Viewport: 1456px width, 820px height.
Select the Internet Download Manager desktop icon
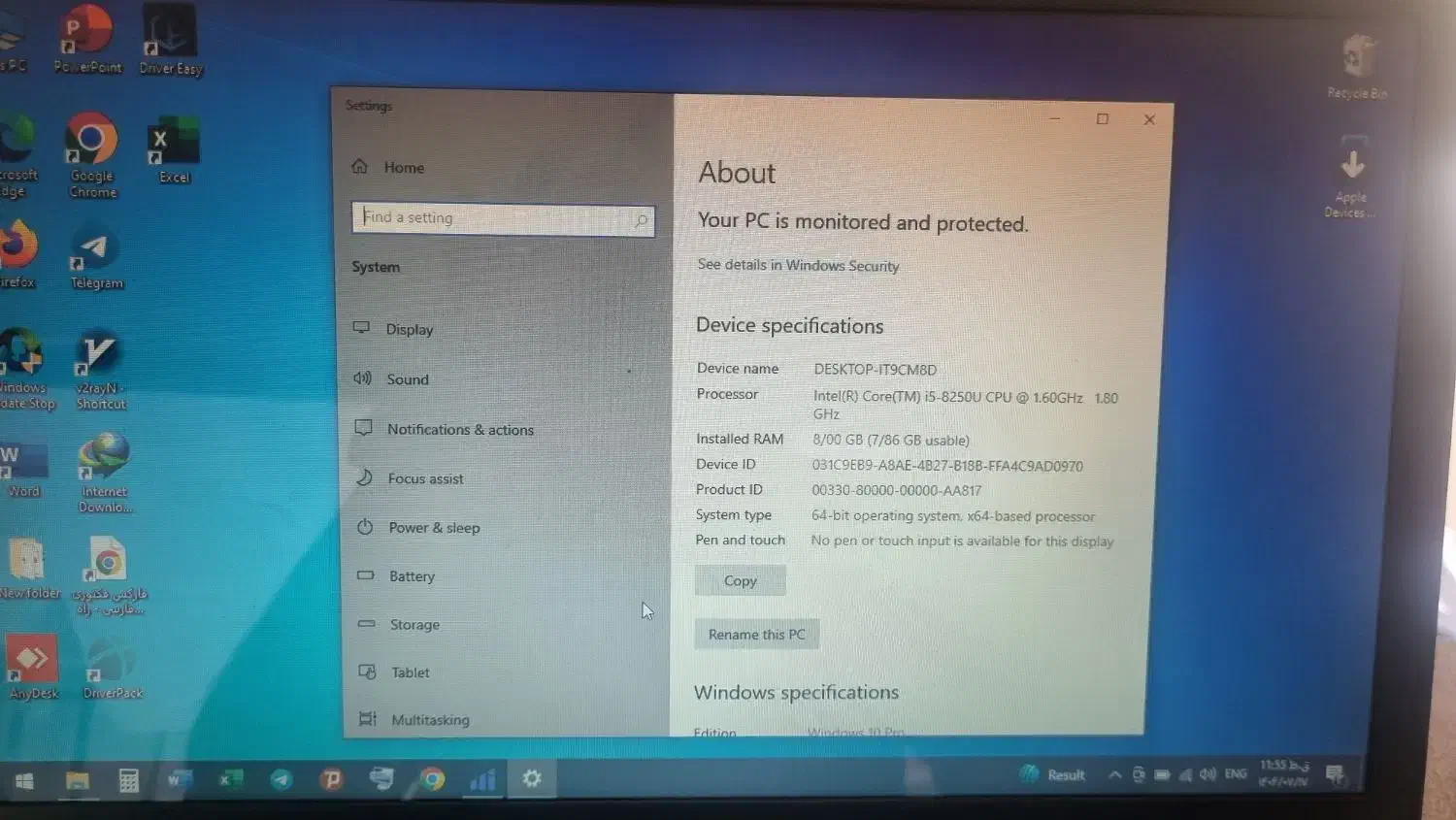point(105,474)
